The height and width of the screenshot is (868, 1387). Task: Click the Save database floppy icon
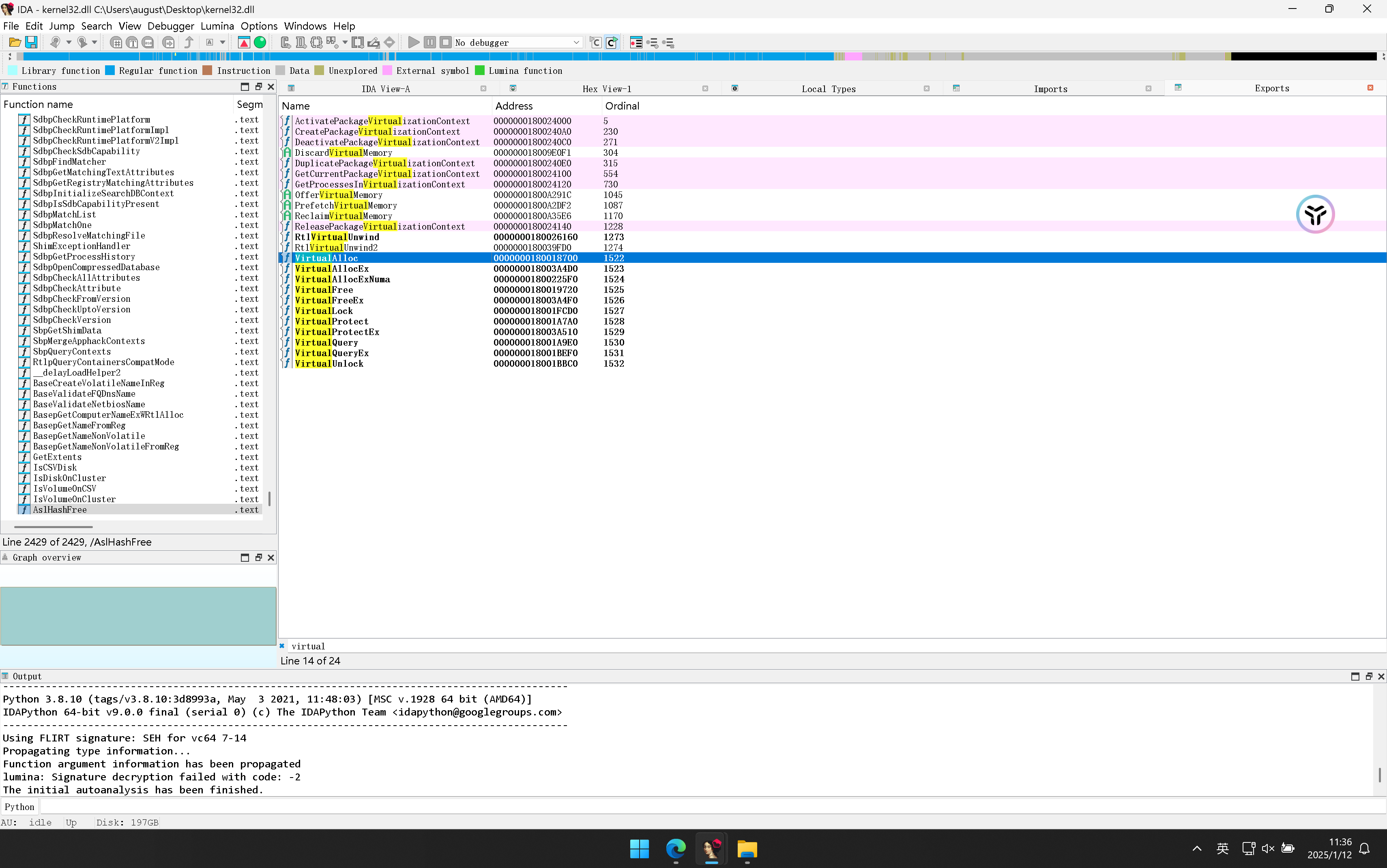(x=32, y=43)
